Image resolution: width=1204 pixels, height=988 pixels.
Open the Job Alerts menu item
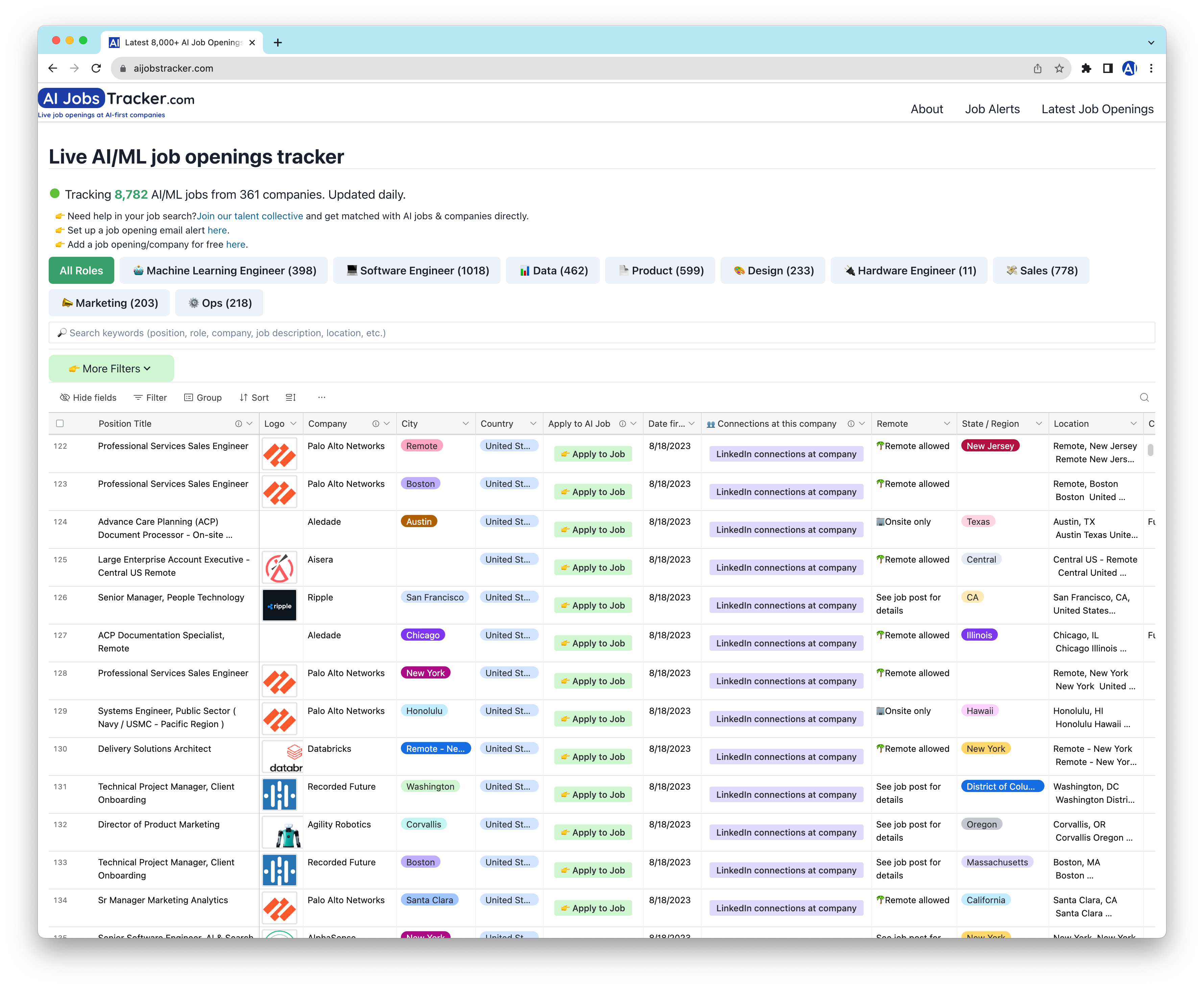(992, 109)
